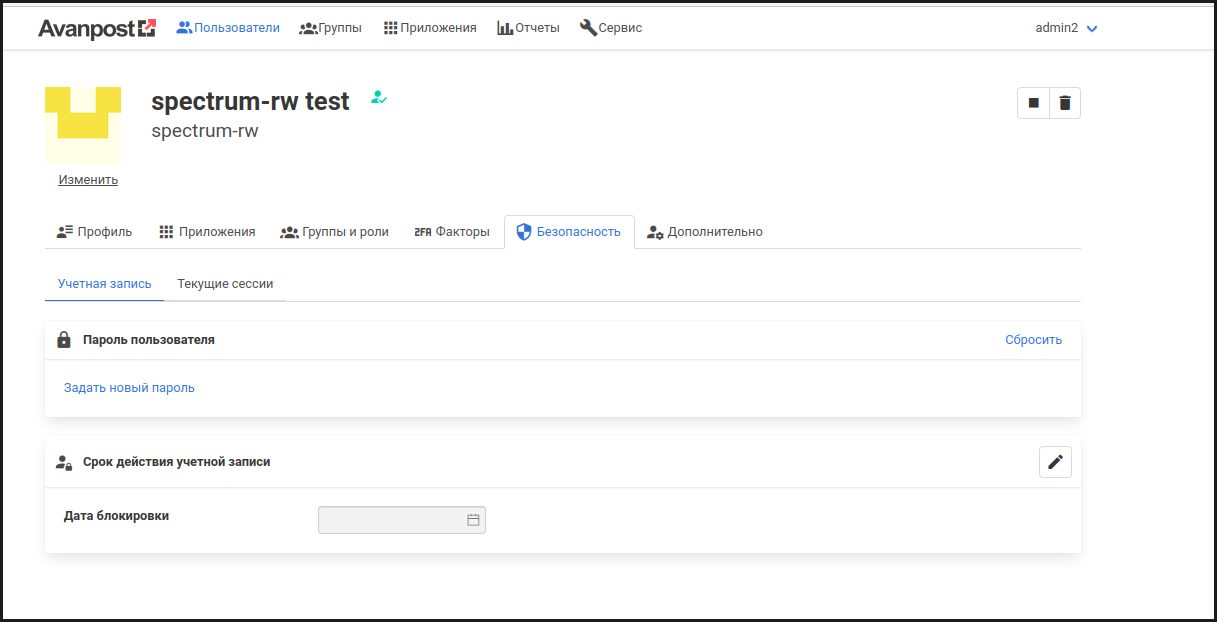The image size is (1217, 622).
Task: Open the Группы menu
Action: tap(330, 28)
